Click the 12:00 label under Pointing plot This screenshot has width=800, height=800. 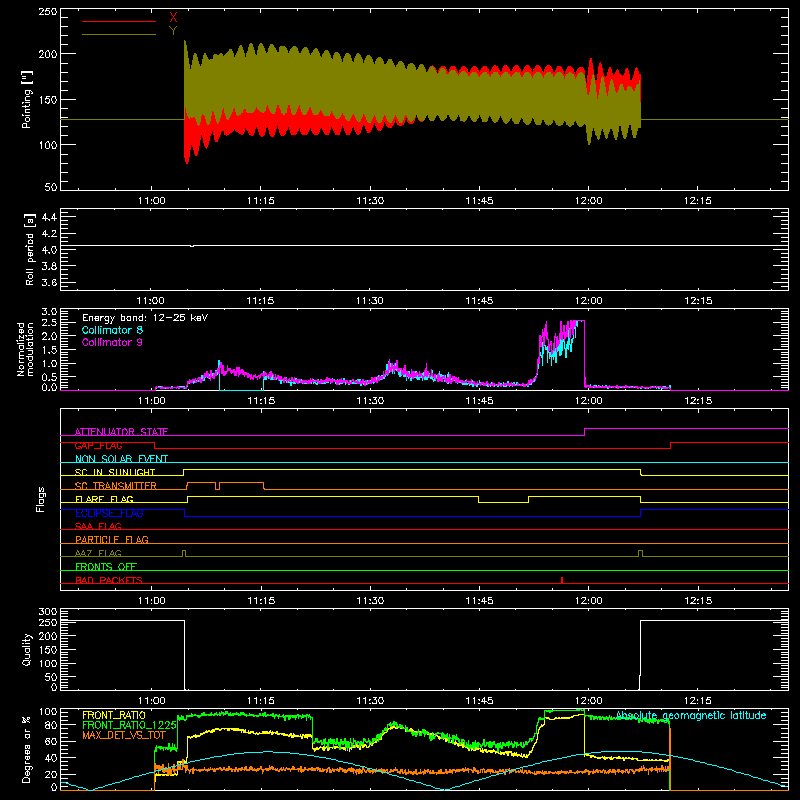[588, 201]
